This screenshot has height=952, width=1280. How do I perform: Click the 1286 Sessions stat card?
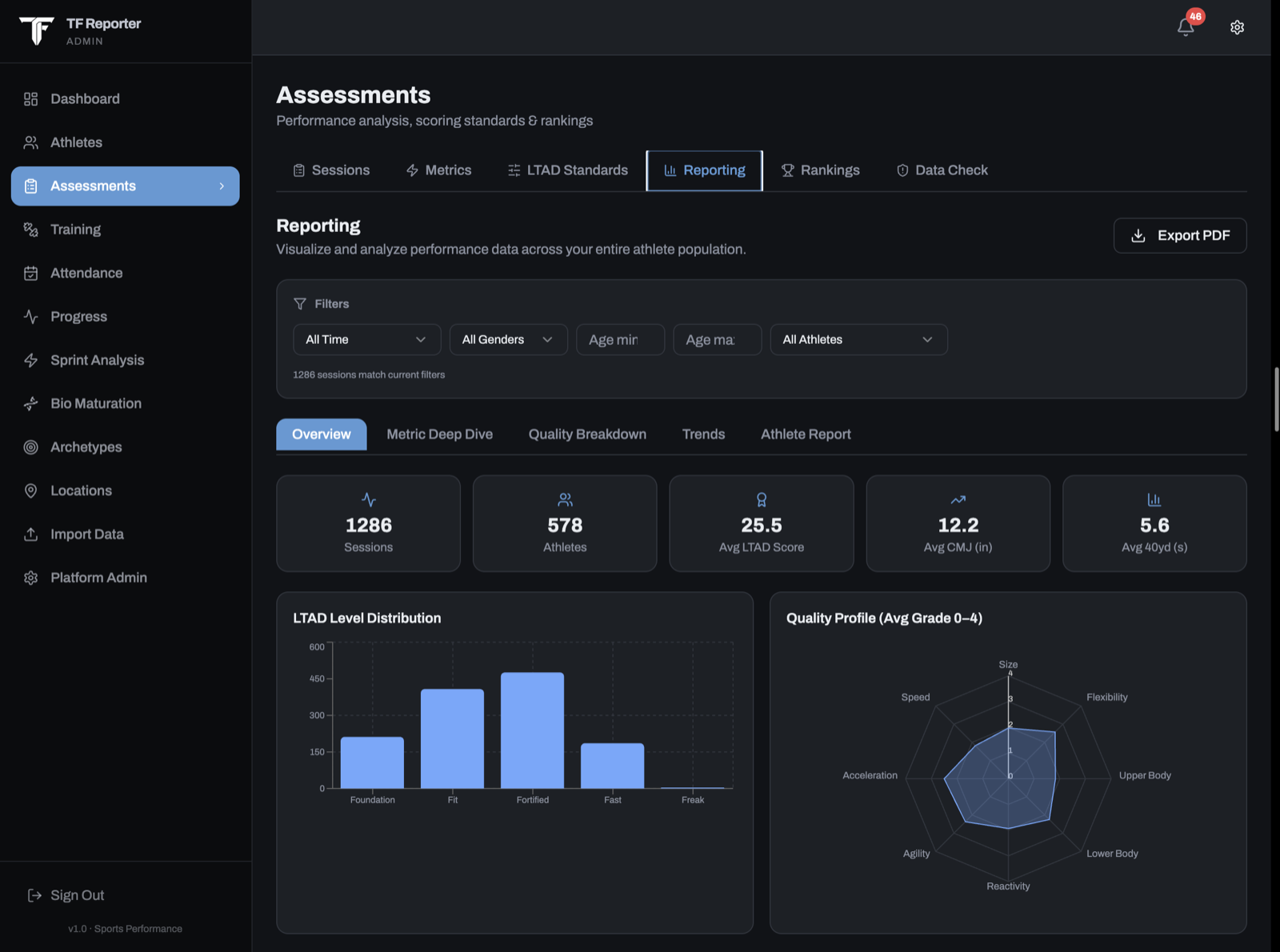[369, 524]
